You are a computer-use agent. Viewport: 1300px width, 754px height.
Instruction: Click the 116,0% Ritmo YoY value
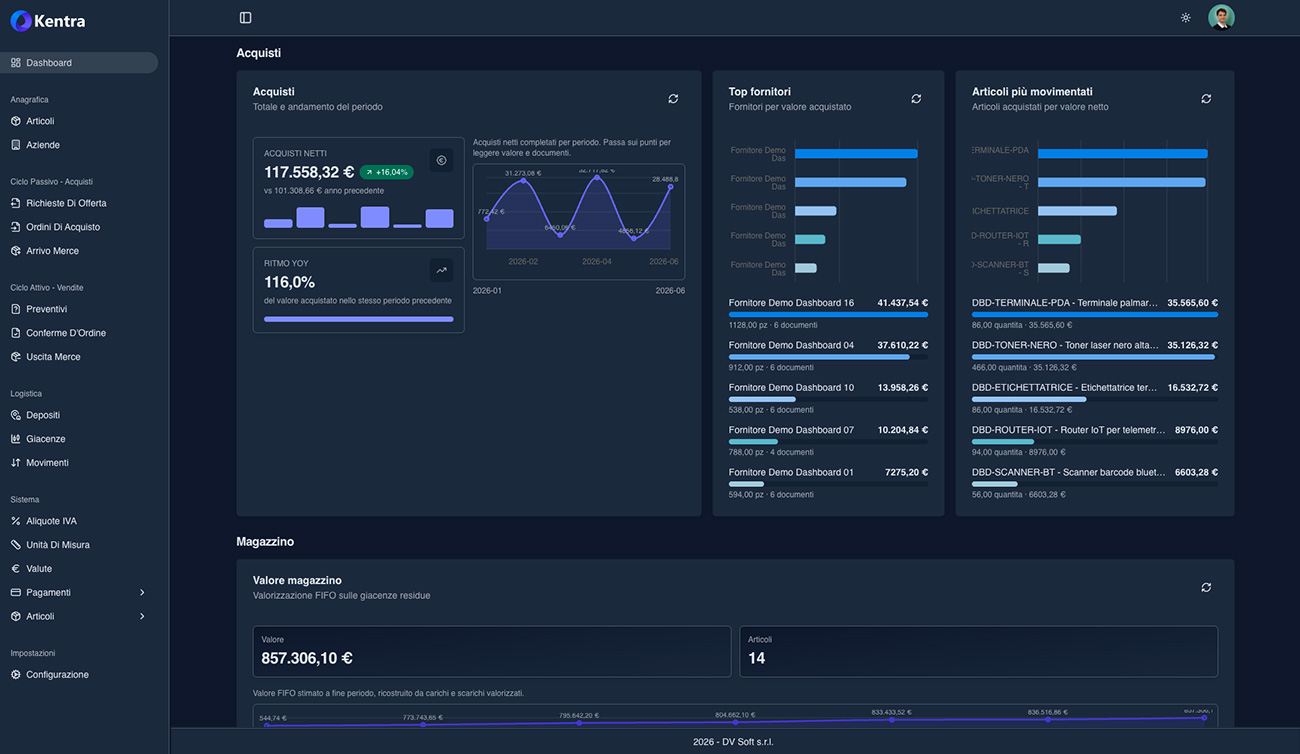[x=289, y=282]
